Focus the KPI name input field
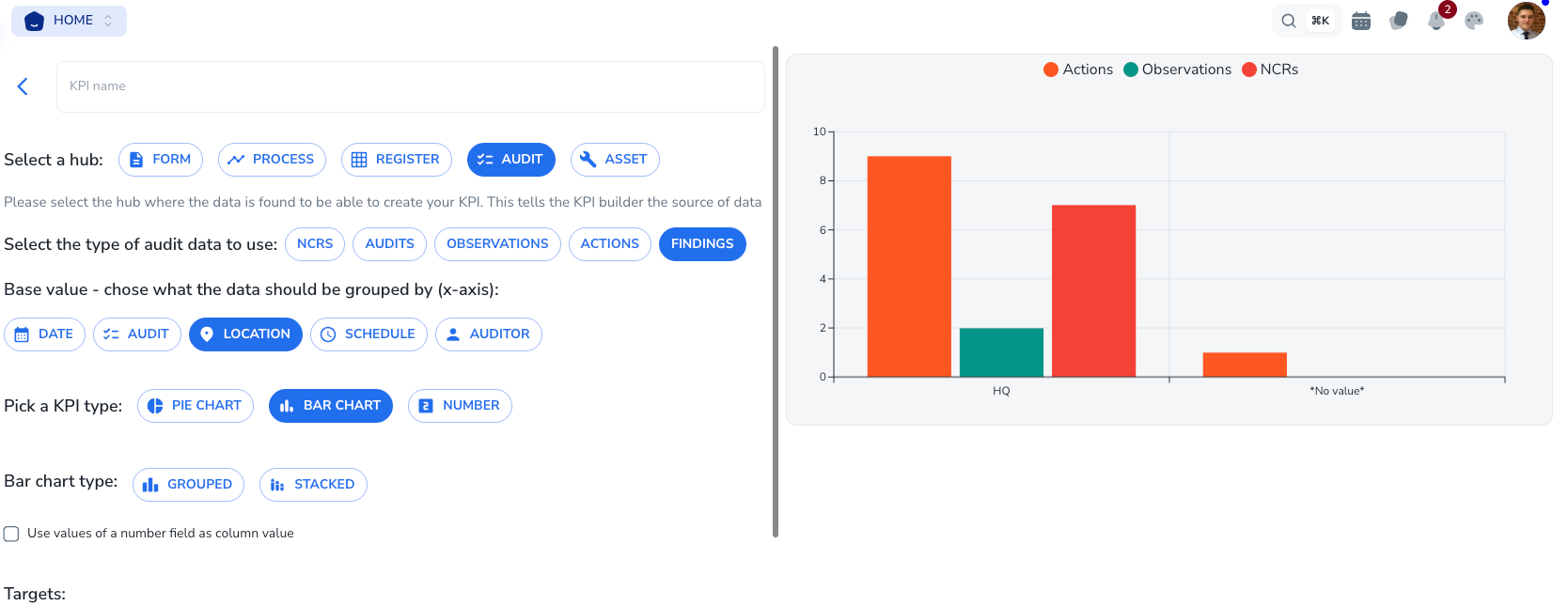This screenshot has height=606, width=1568. click(x=411, y=86)
